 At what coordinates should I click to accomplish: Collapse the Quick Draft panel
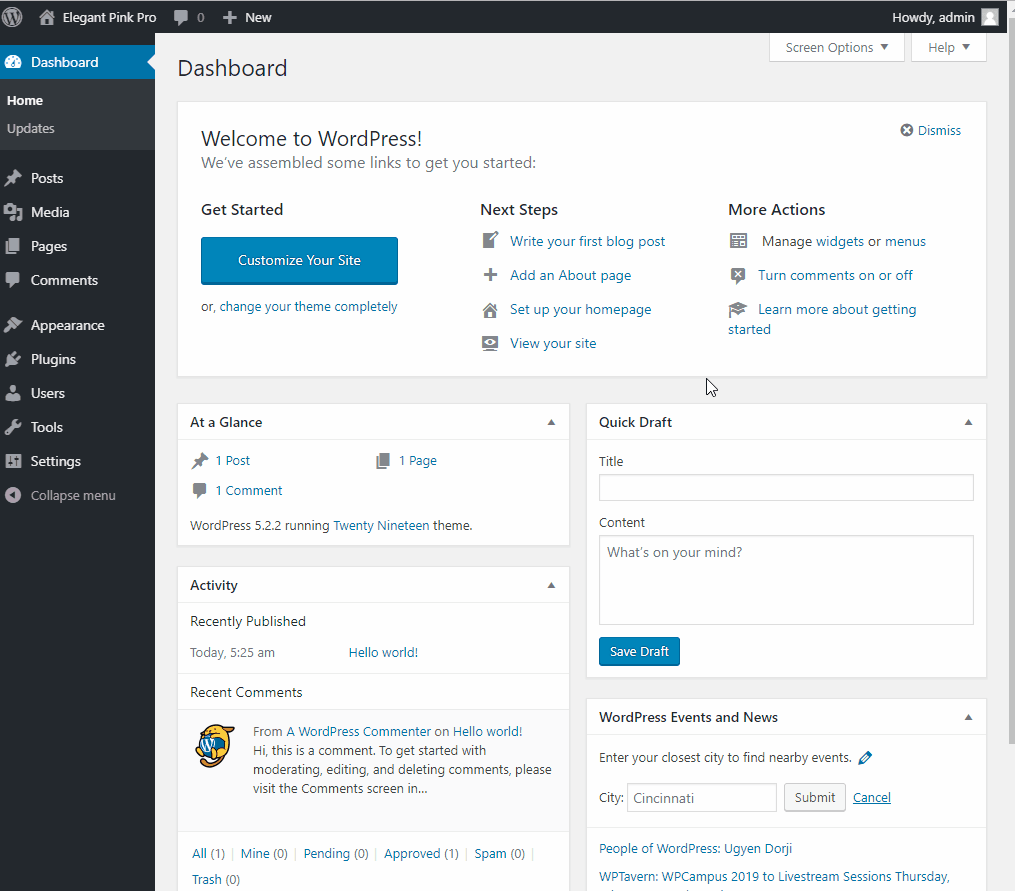click(968, 422)
